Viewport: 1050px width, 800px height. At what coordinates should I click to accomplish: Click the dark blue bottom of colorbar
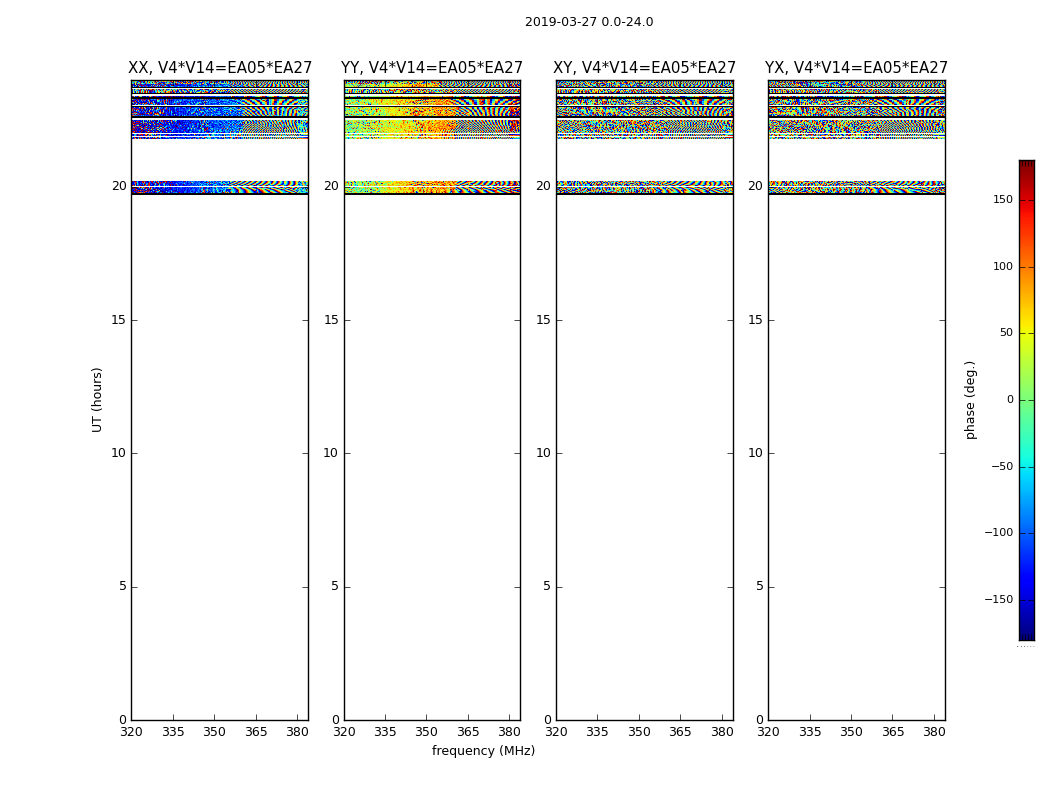coord(1026,634)
